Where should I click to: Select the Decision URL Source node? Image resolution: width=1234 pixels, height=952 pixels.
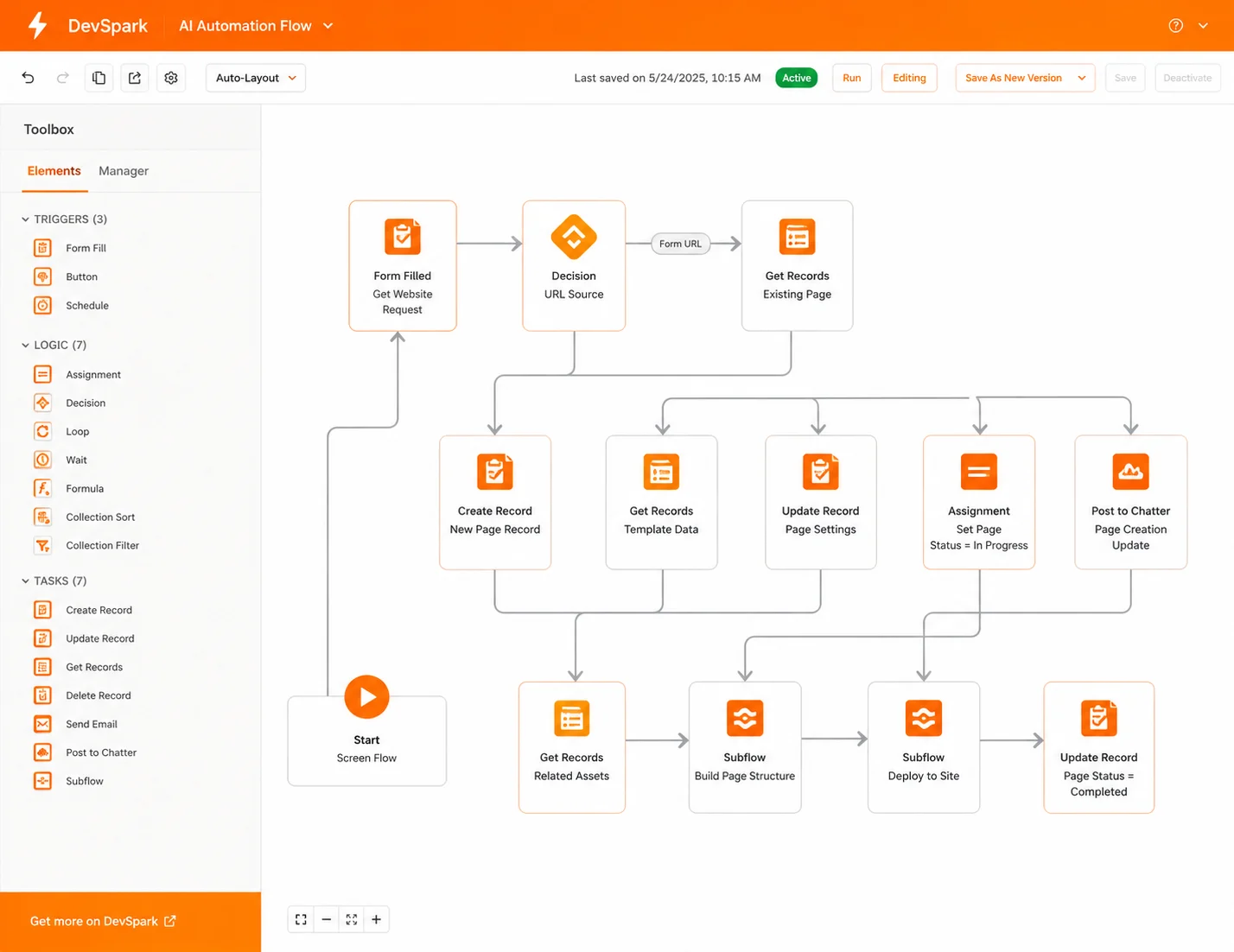coord(574,265)
